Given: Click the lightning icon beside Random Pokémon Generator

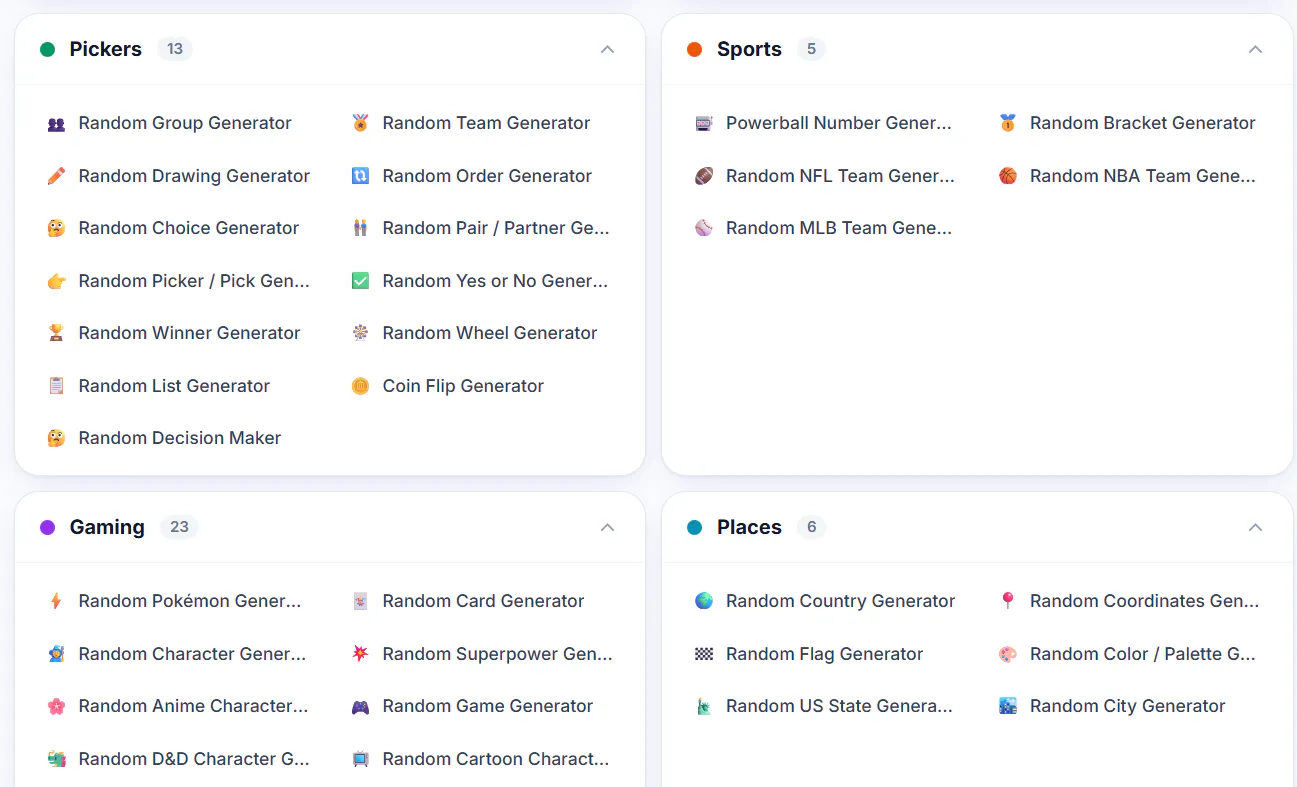Looking at the screenshot, I should [56, 601].
